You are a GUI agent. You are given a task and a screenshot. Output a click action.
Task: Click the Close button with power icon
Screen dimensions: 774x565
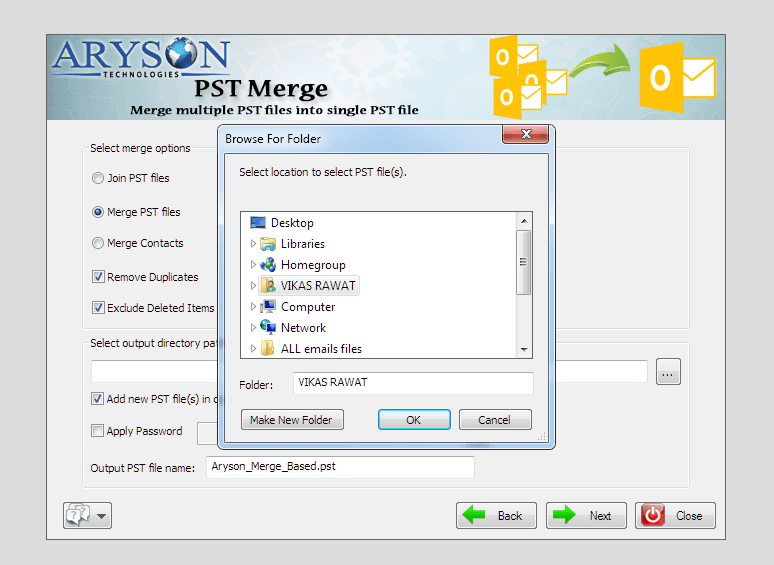(675, 516)
